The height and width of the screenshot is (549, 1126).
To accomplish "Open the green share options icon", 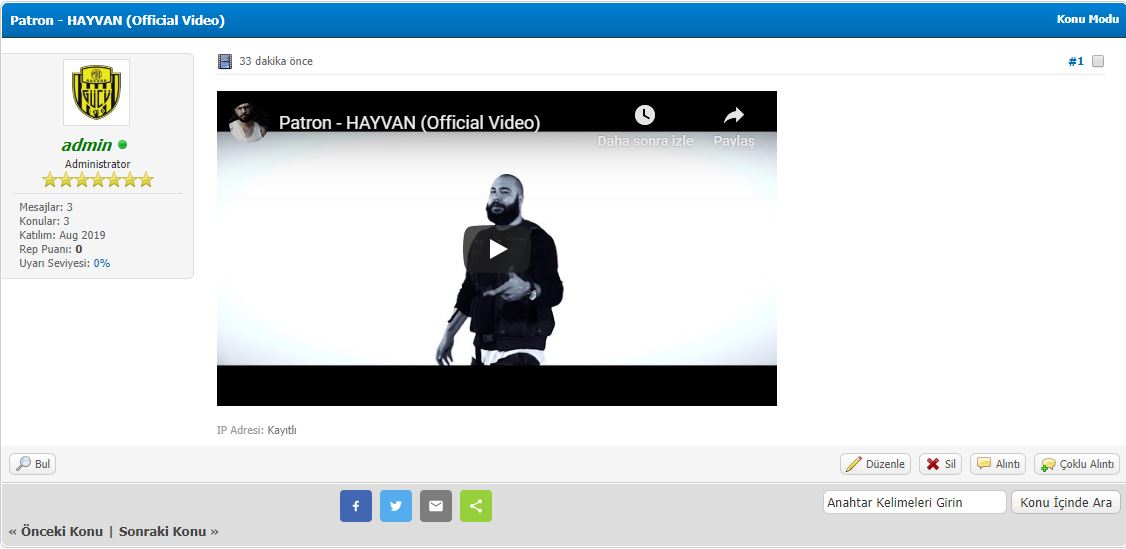I will [x=476, y=506].
